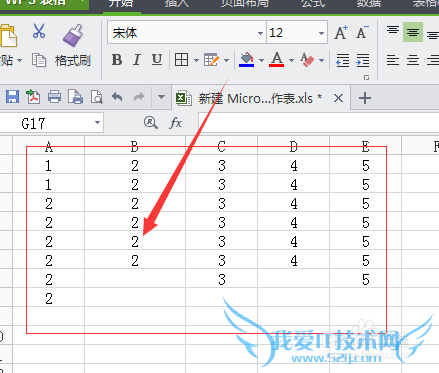Select column header A

pyautogui.click(x=49, y=146)
